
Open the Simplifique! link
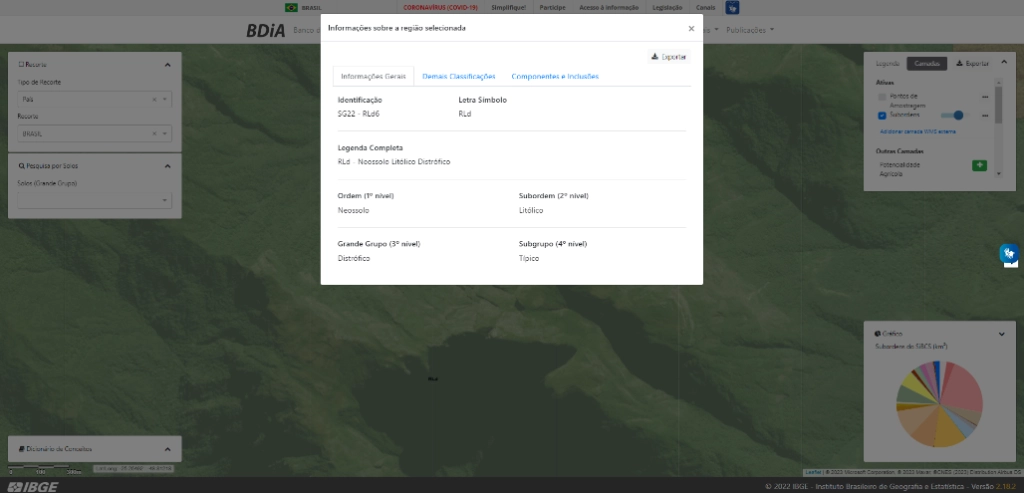(508, 8)
